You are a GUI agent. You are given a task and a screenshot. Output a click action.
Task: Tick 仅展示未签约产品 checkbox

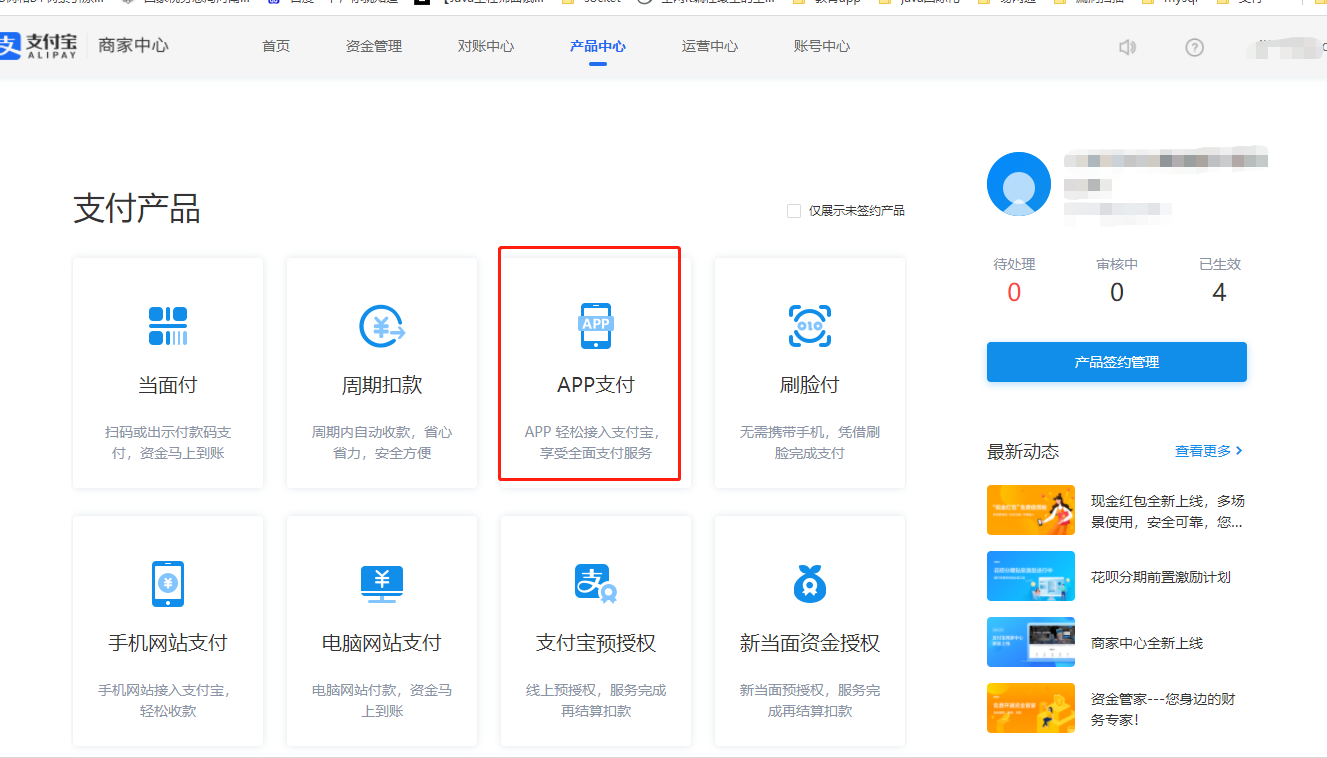pyautogui.click(x=794, y=211)
